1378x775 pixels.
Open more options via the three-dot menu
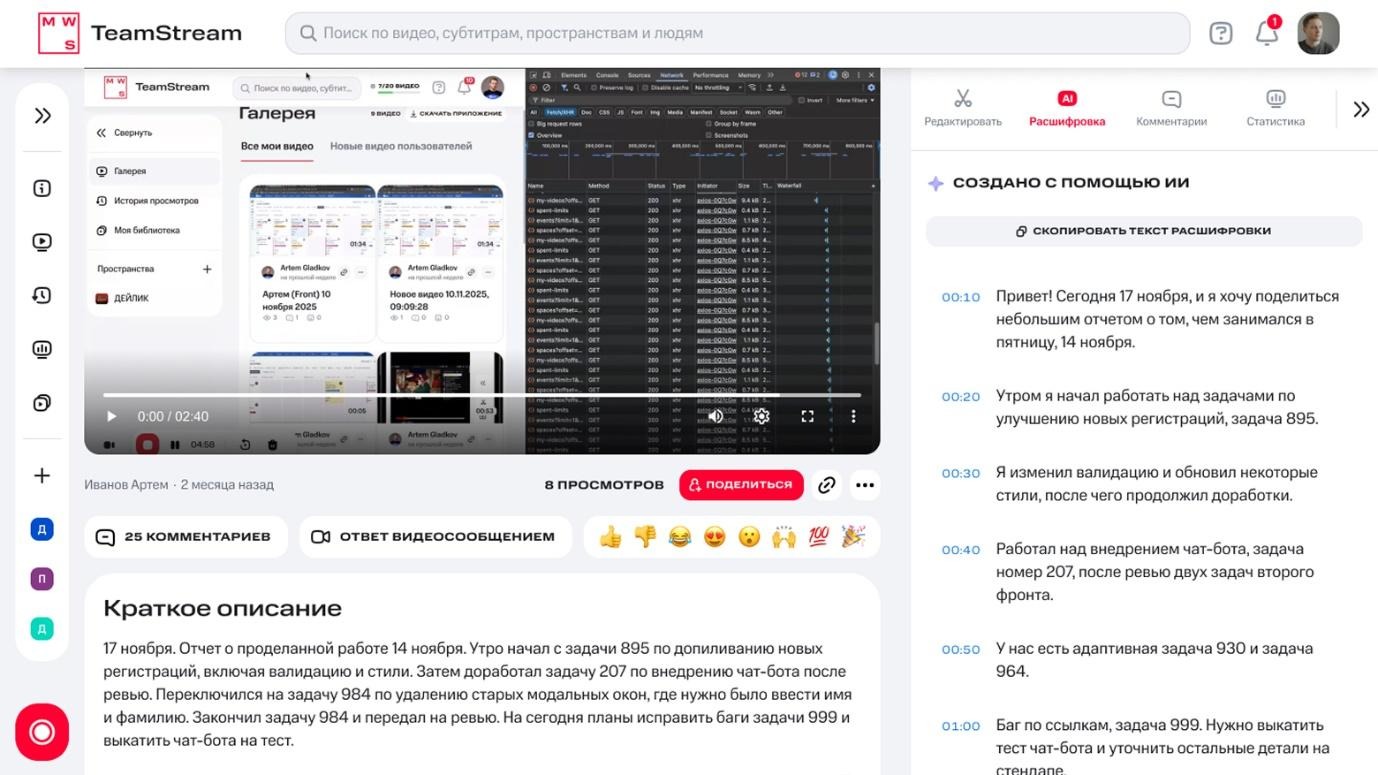864,485
